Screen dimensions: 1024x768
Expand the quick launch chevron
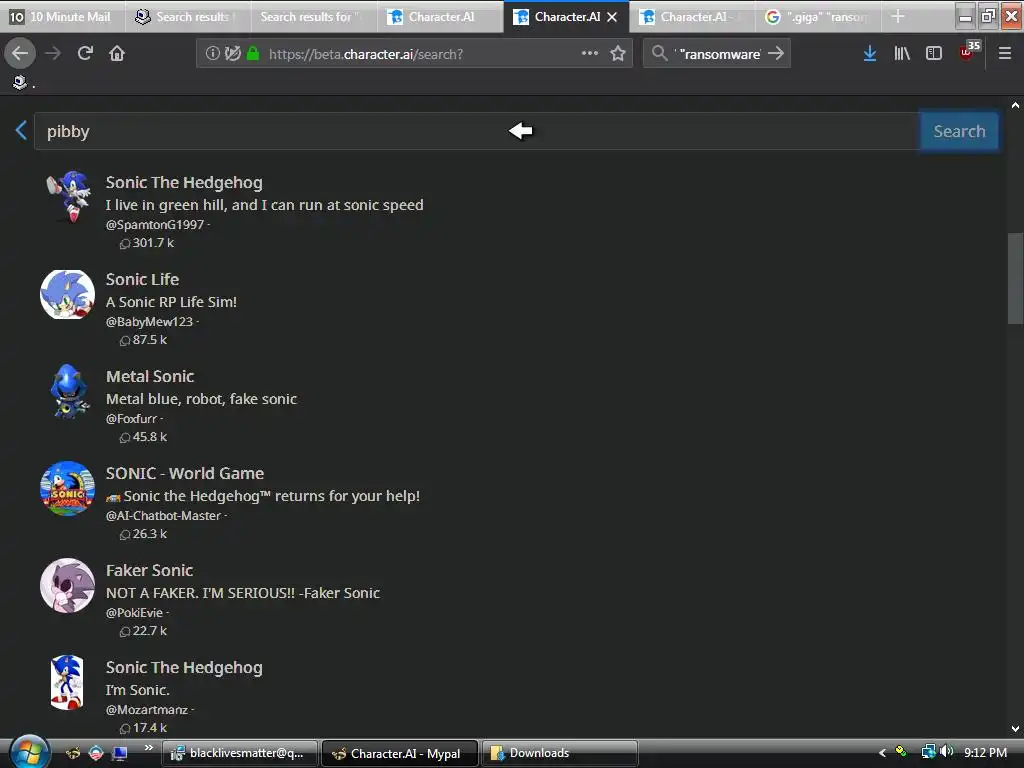[x=148, y=748]
